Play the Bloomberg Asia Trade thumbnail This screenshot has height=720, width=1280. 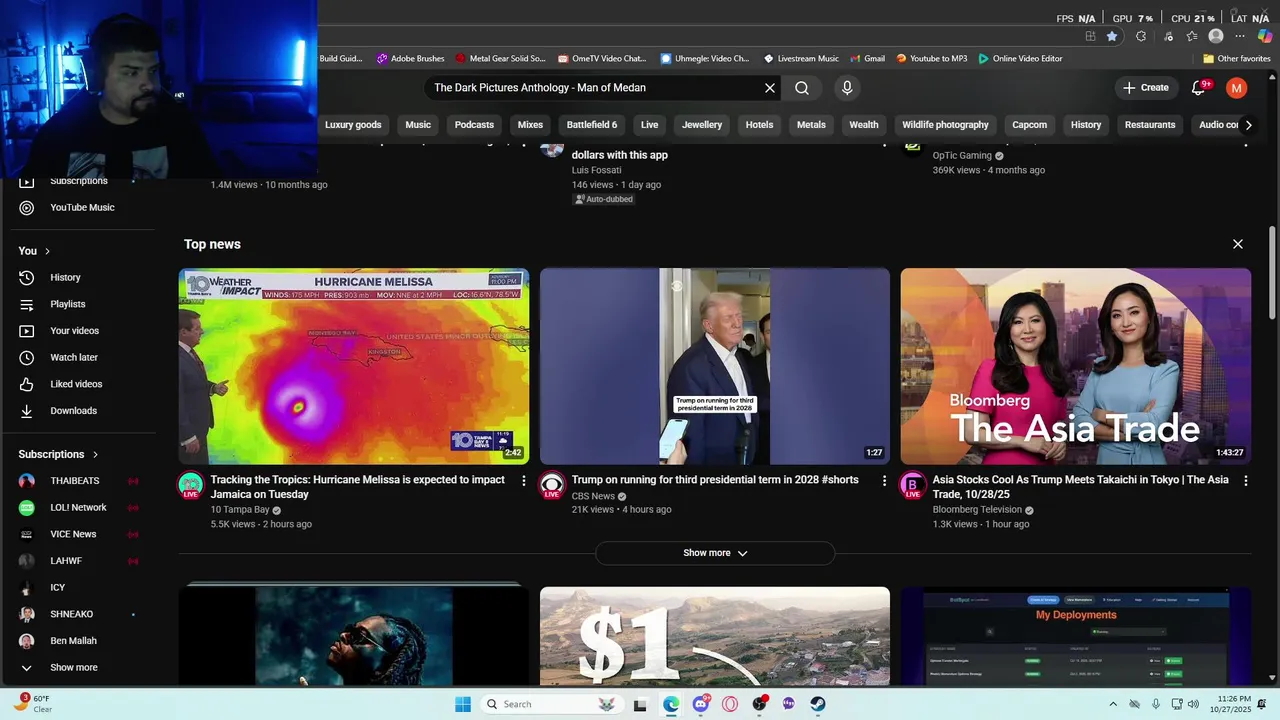pos(1076,366)
